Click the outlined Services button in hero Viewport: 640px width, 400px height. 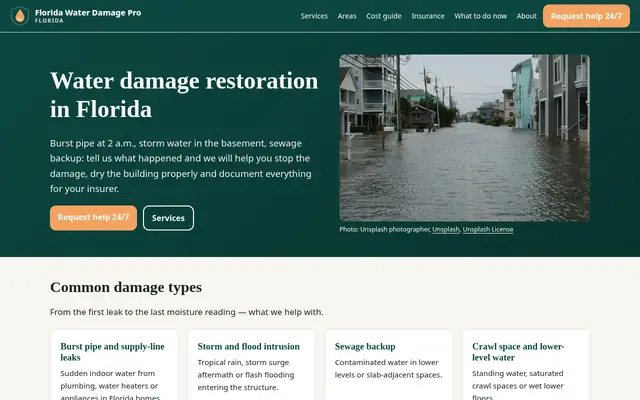coord(168,218)
